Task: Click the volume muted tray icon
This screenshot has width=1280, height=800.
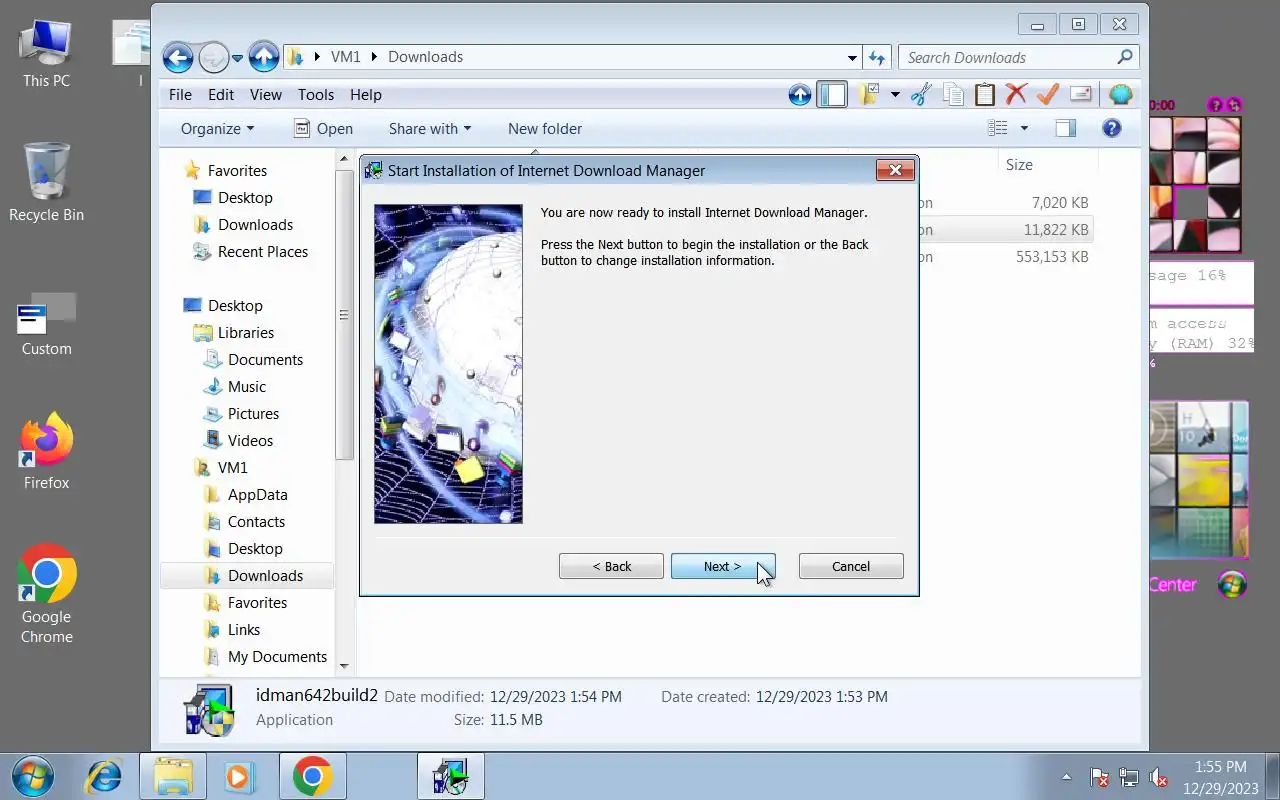Action: [1160, 777]
